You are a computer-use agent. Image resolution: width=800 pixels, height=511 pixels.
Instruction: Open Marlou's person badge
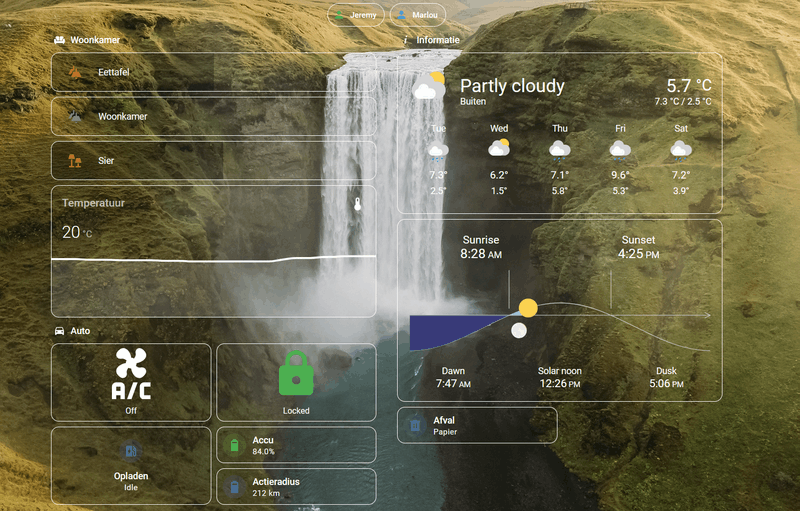click(417, 15)
